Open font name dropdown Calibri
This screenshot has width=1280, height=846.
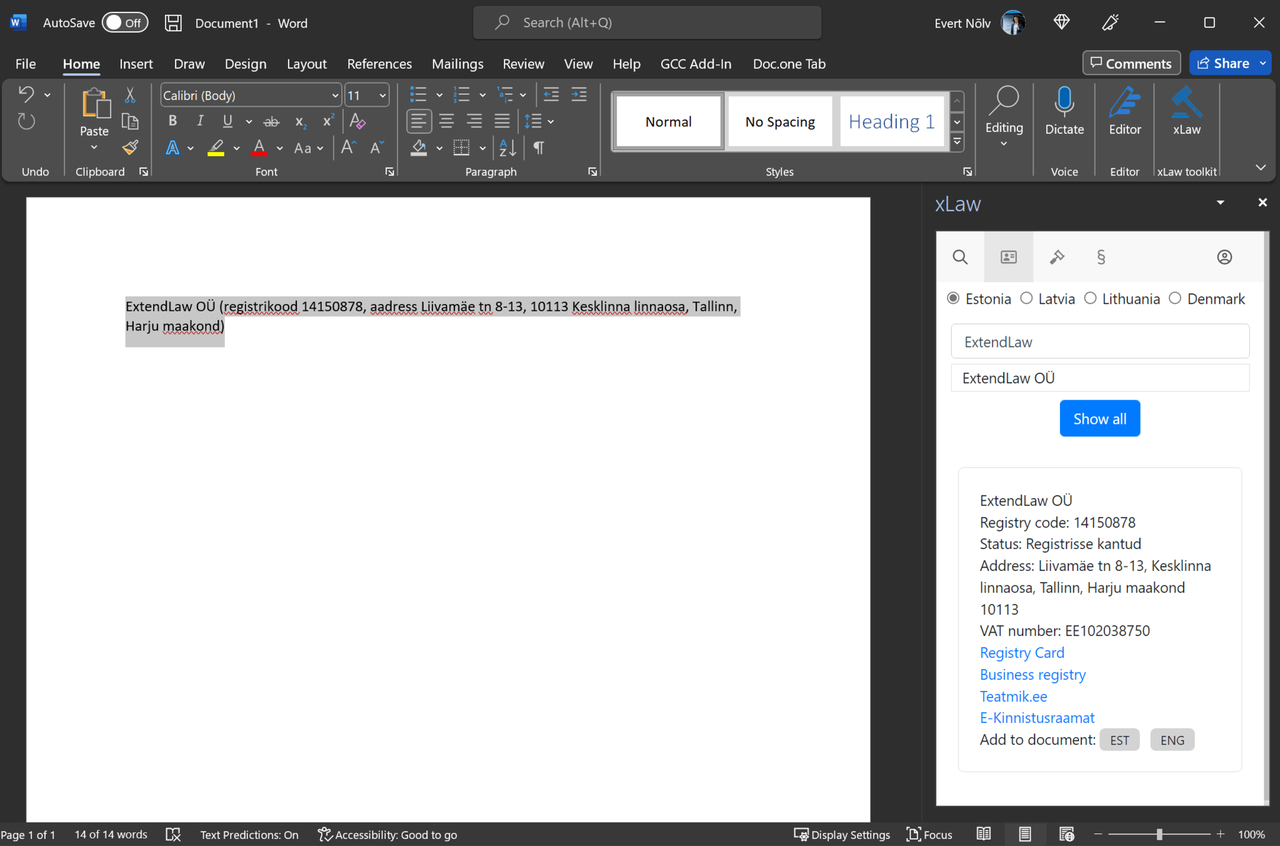pyautogui.click(x=335, y=96)
